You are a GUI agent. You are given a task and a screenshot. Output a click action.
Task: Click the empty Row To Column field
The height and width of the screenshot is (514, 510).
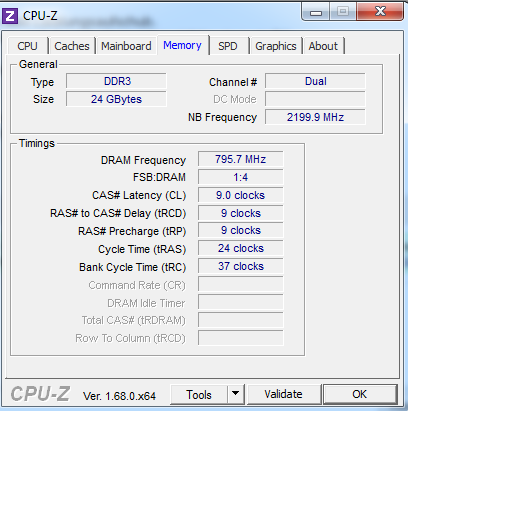241,338
